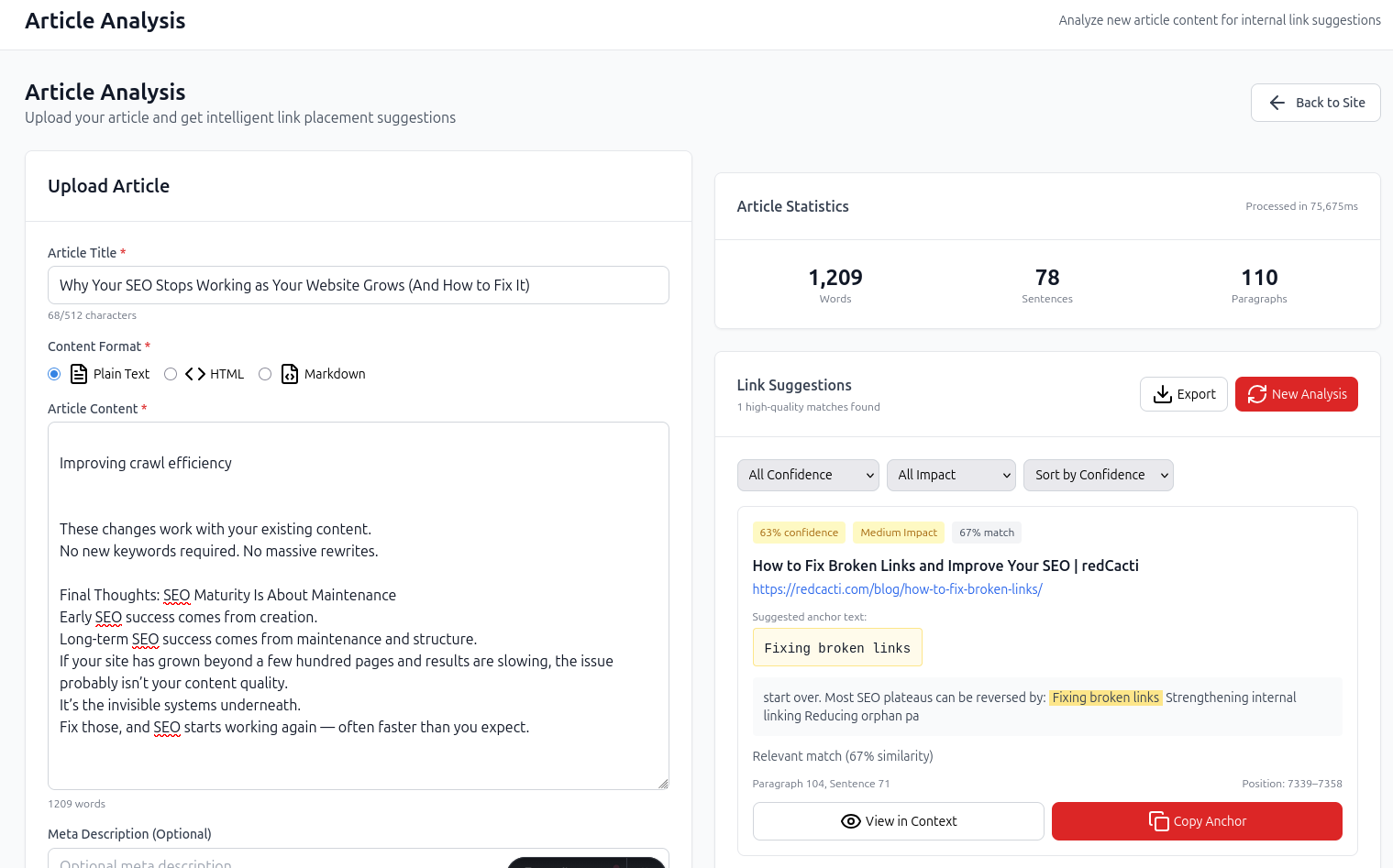Click the copy icon on Copy Anchor
This screenshot has width=1393, height=868.
tap(1158, 821)
